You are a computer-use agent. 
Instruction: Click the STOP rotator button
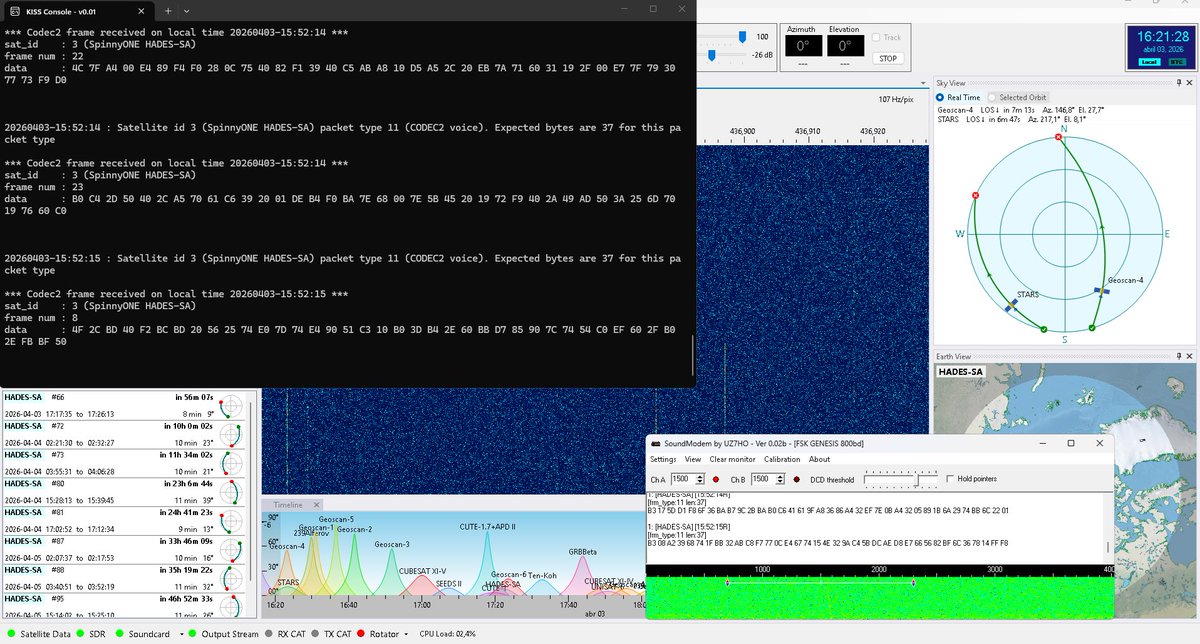pyautogui.click(x=887, y=59)
